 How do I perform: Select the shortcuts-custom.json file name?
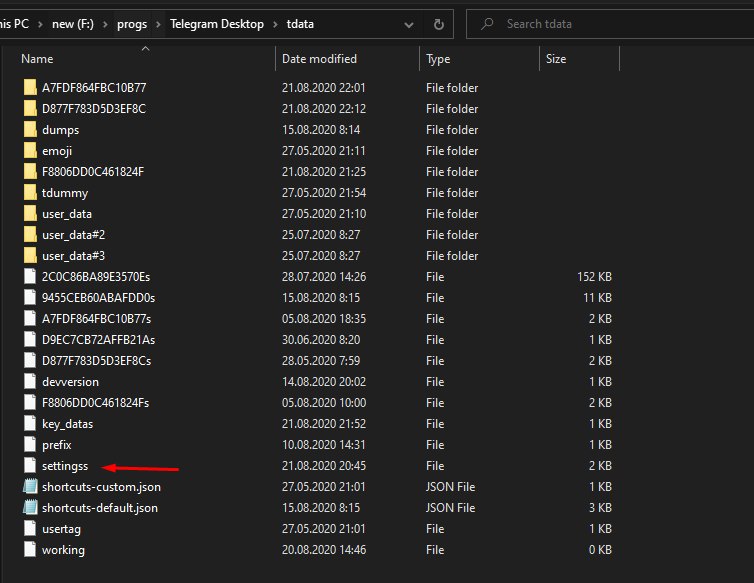[101, 487]
